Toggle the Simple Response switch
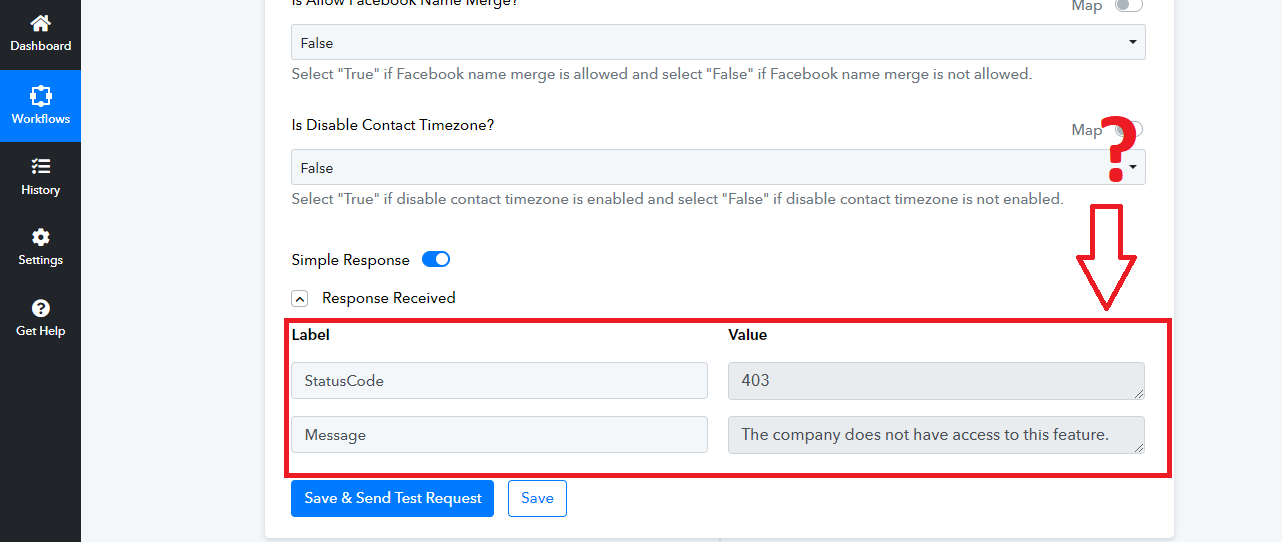 click(436, 260)
